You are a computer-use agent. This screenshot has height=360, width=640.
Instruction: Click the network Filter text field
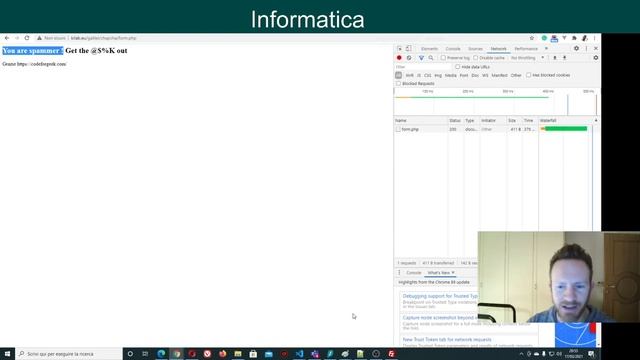[423, 67]
